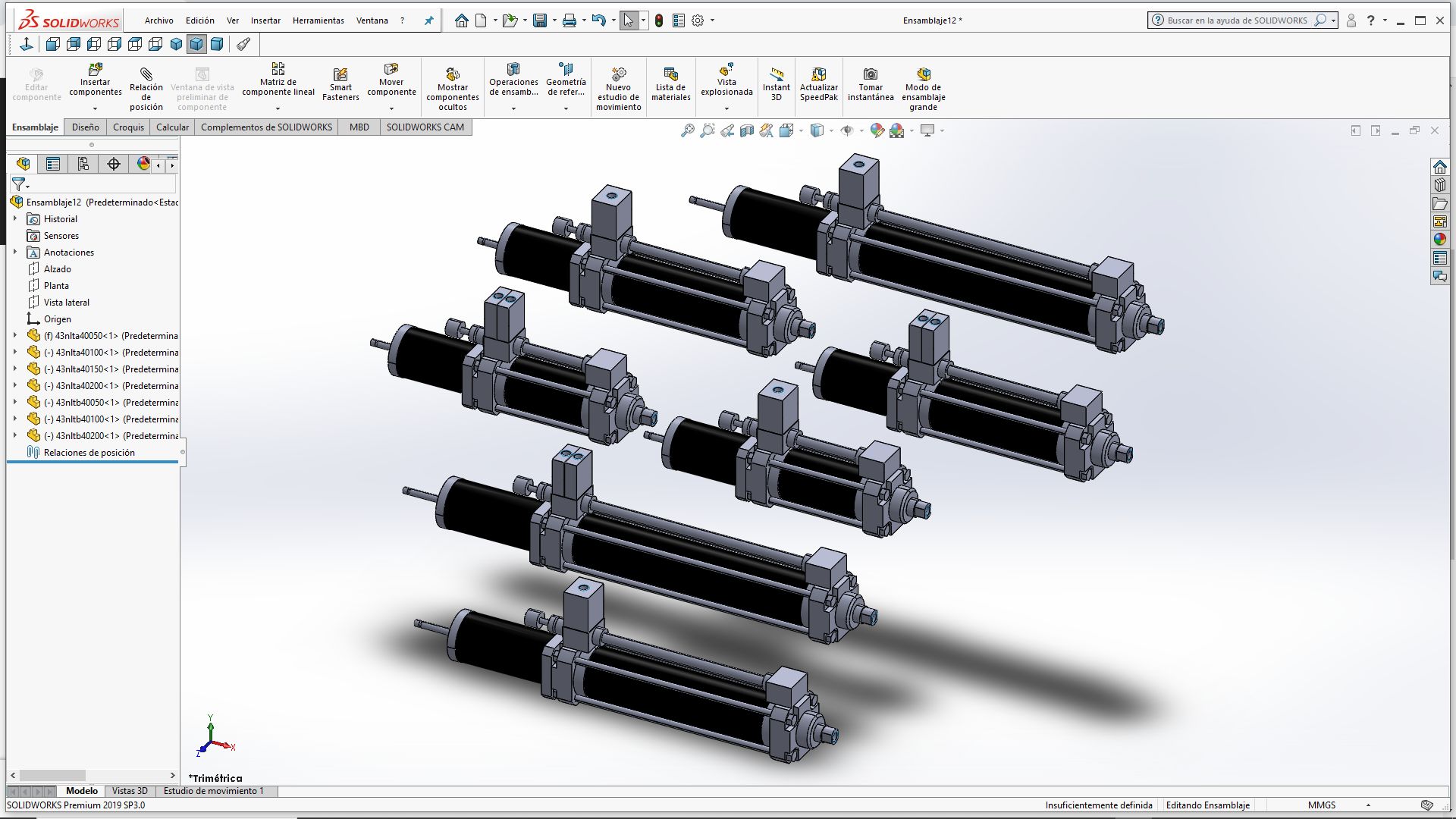1456x819 pixels.
Task: Open the file explorer folder in task pane
Action: pos(1439,203)
